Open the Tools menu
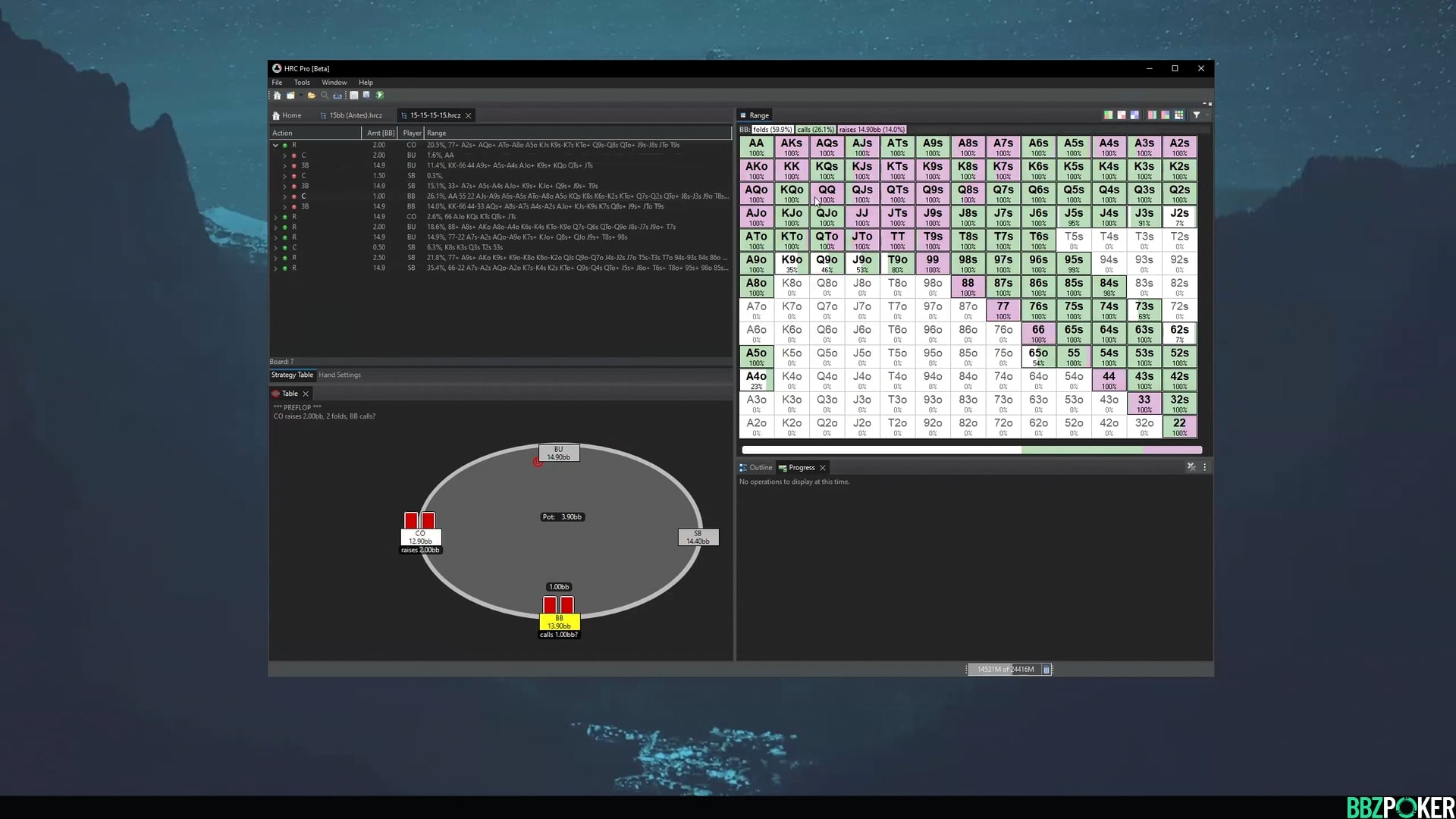 (302, 82)
